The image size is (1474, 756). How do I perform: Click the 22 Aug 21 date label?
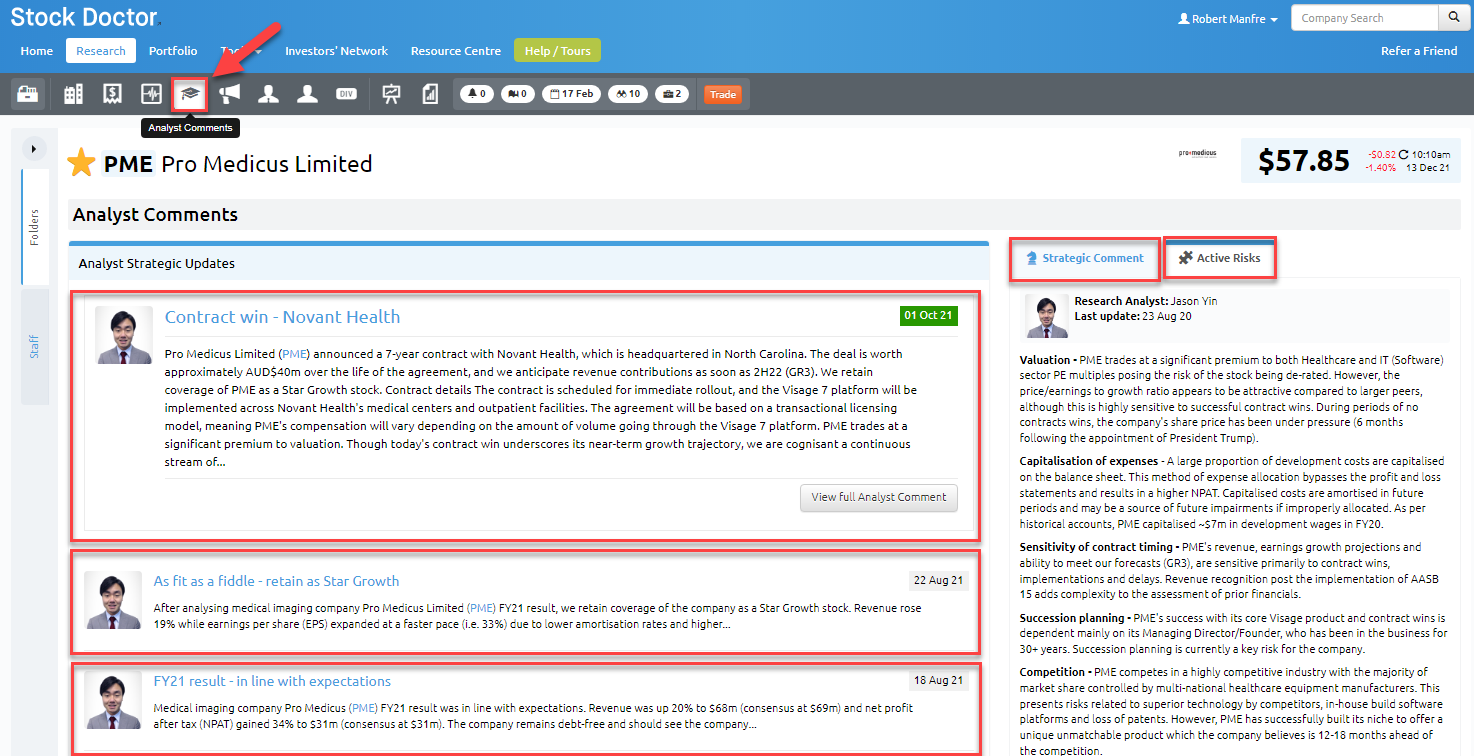click(x=939, y=580)
